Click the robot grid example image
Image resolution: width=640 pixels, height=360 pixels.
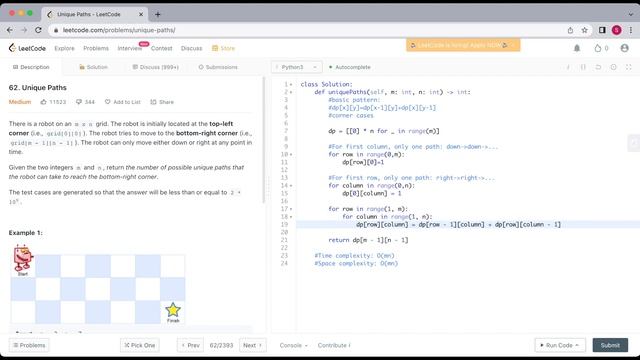coord(98,284)
